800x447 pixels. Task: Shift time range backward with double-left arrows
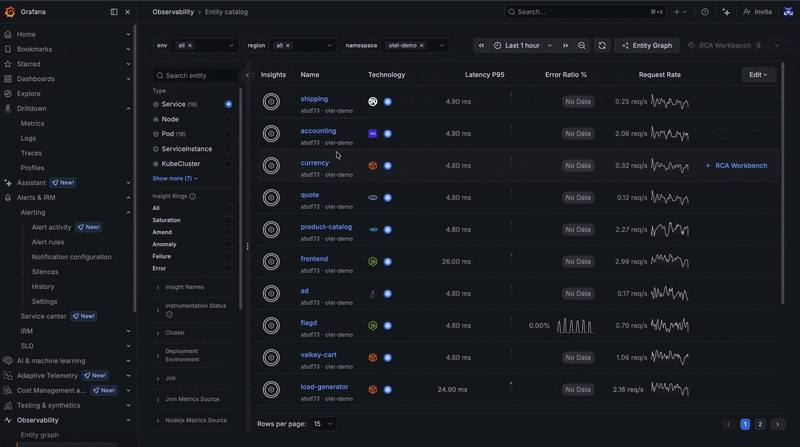click(x=481, y=45)
